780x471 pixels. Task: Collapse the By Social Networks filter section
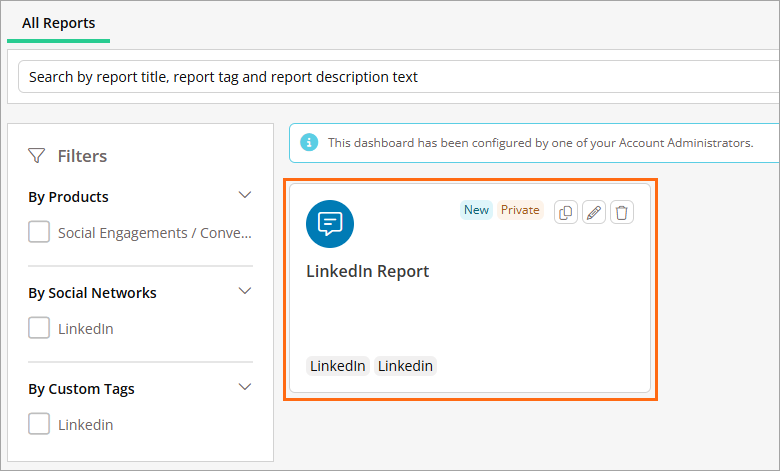click(245, 290)
